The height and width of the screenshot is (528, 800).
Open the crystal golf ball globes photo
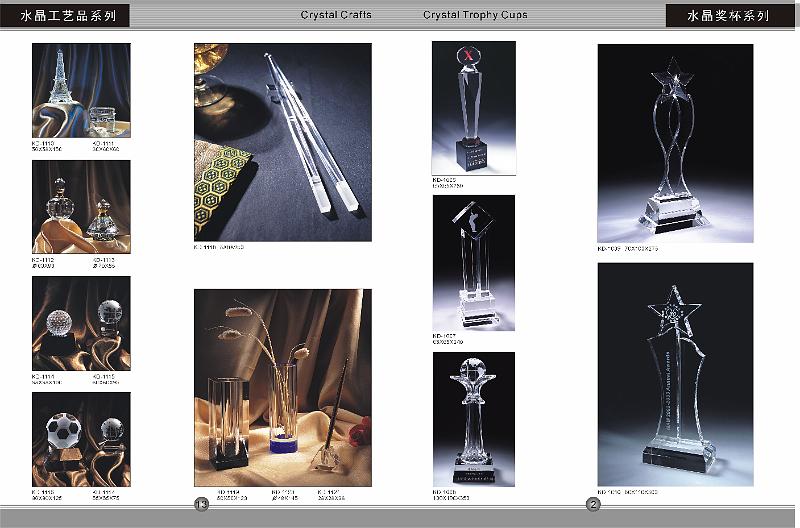click(x=81, y=323)
